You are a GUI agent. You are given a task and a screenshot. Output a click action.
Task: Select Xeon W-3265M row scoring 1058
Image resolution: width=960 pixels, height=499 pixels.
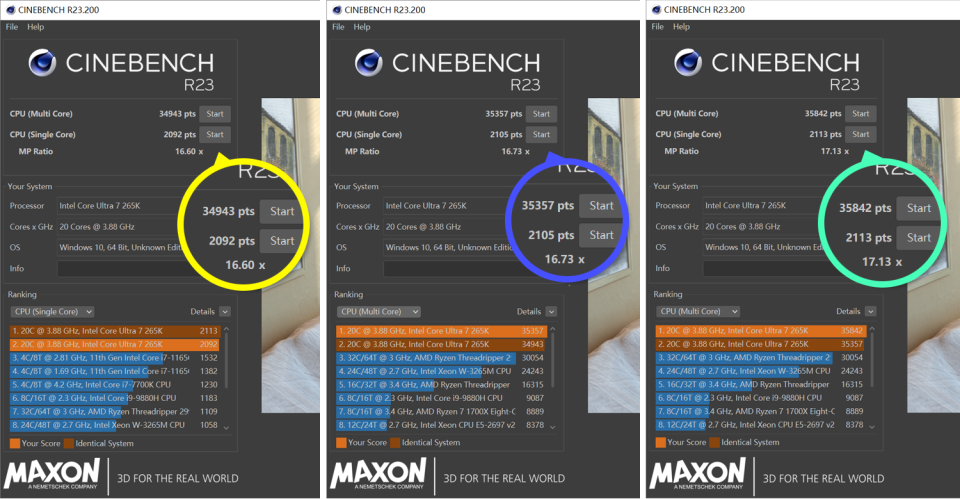click(114, 425)
